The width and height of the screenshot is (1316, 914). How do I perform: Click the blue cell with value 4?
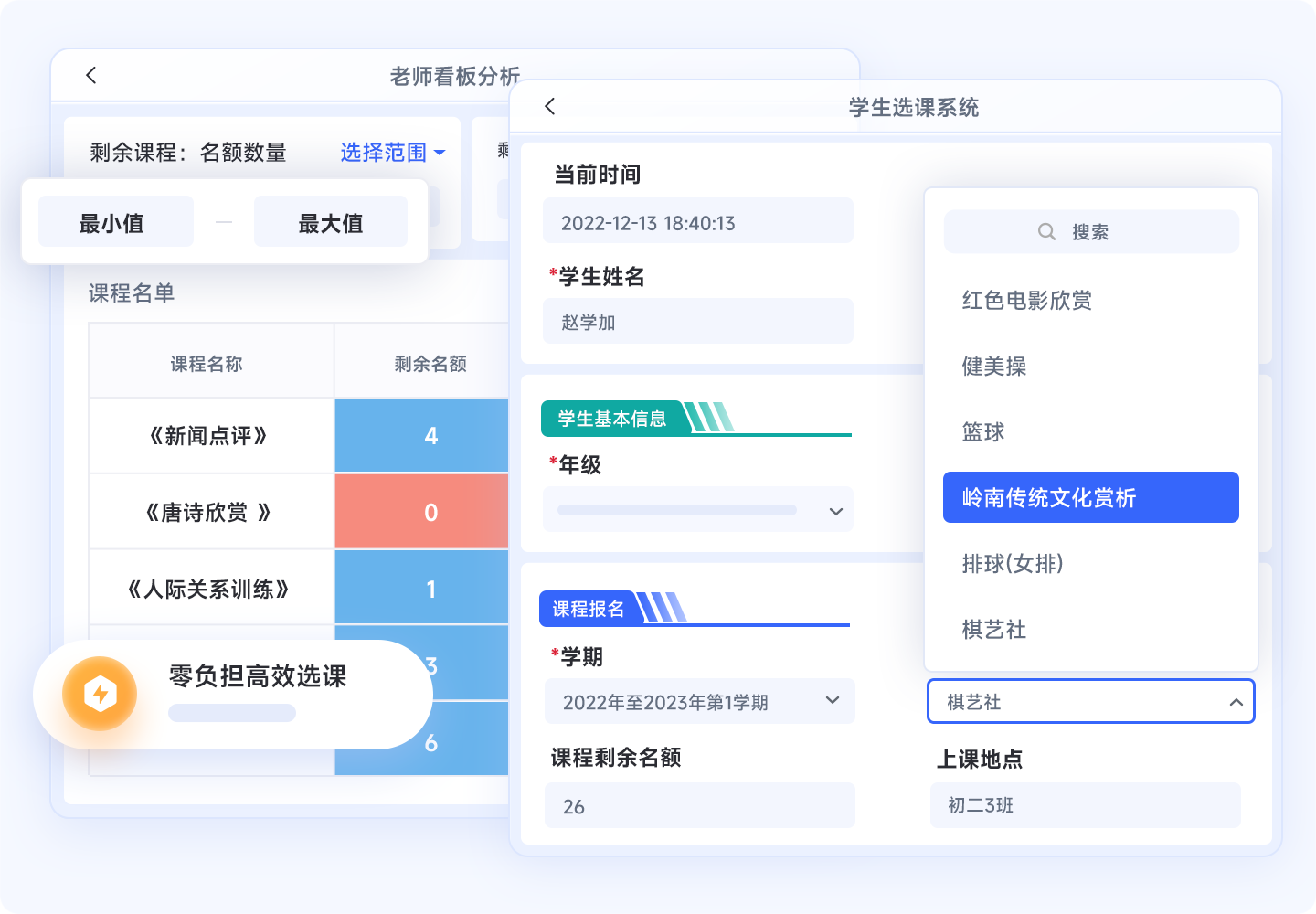pyautogui.click(x=422, y=435)
